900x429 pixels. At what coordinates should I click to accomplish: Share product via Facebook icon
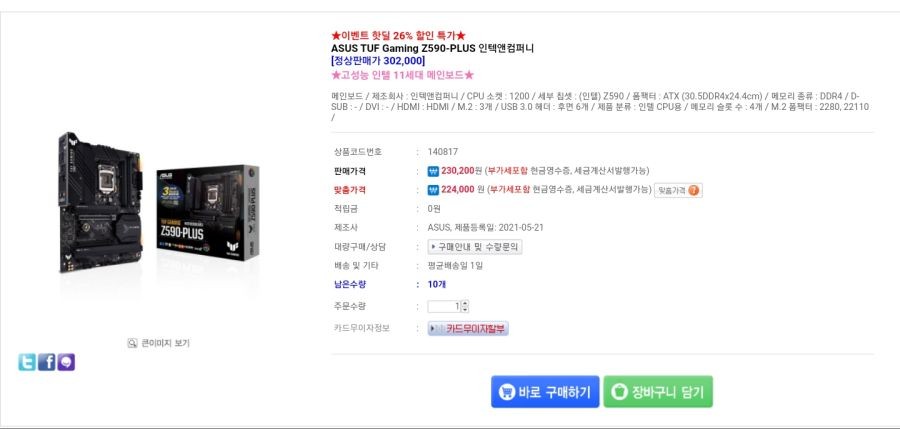(x=46, y=362)
